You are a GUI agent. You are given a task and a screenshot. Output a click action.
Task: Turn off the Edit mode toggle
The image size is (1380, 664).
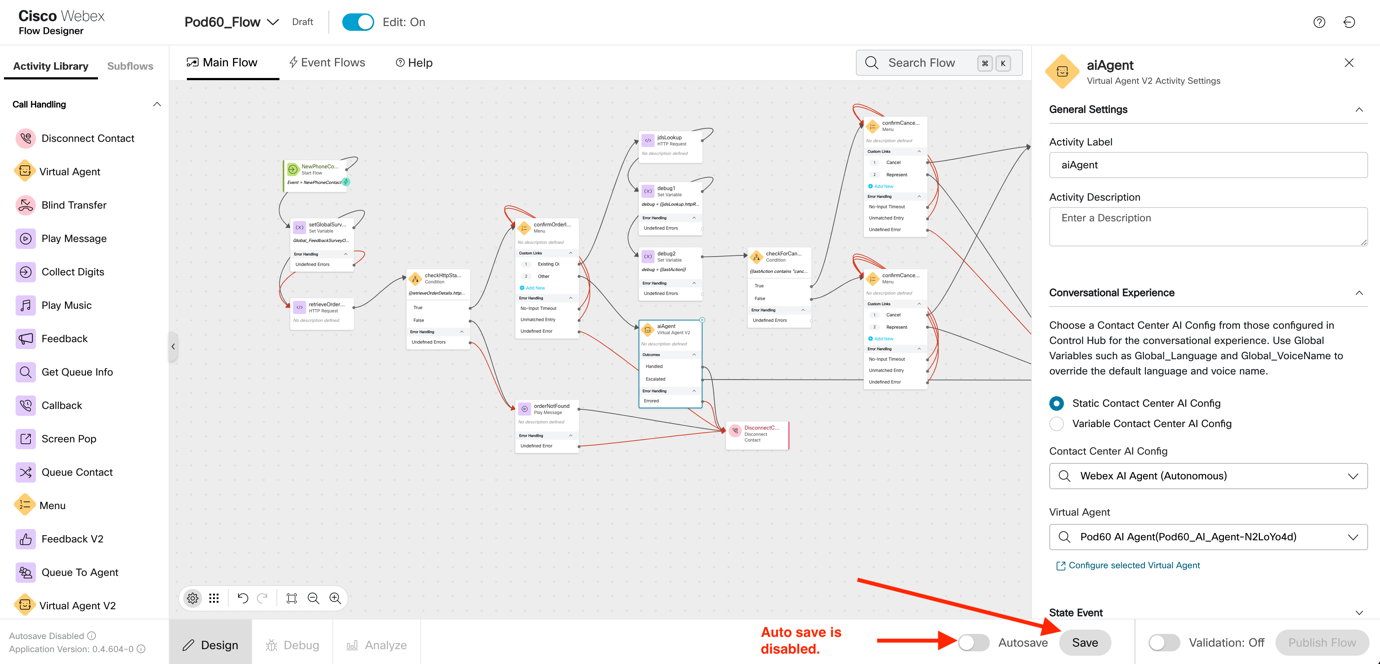coord(358,22)
